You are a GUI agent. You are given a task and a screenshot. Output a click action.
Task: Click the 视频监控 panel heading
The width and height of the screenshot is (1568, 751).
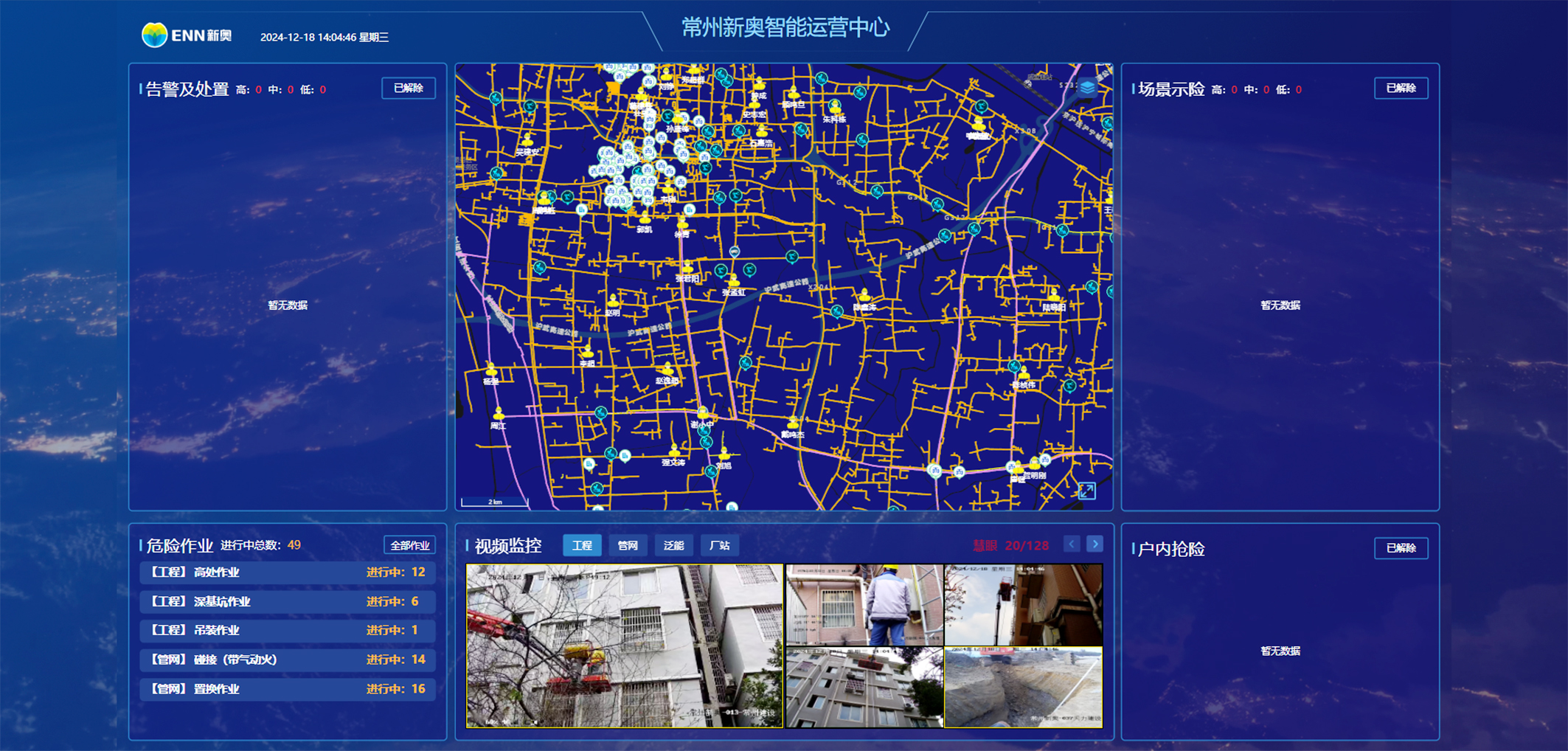coord(508,546)
